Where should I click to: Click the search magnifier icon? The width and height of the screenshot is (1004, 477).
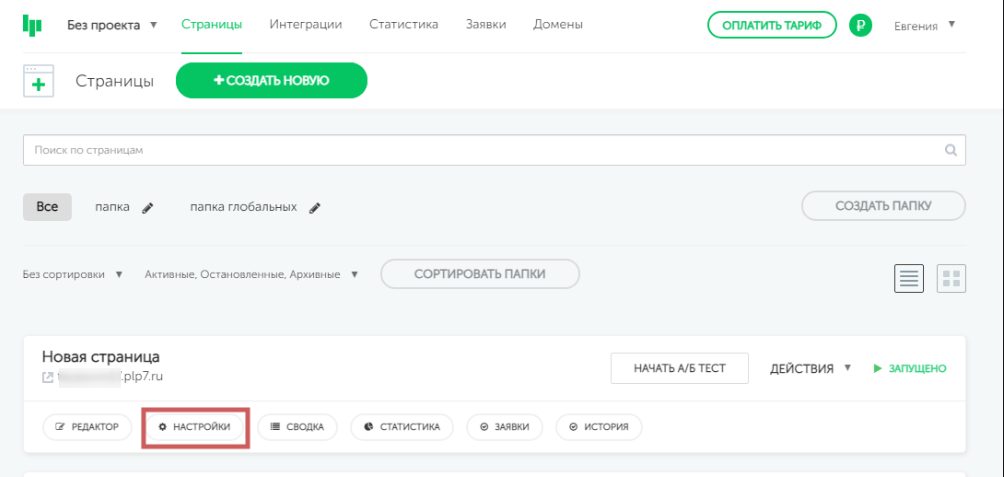click(x=950, y=150)
